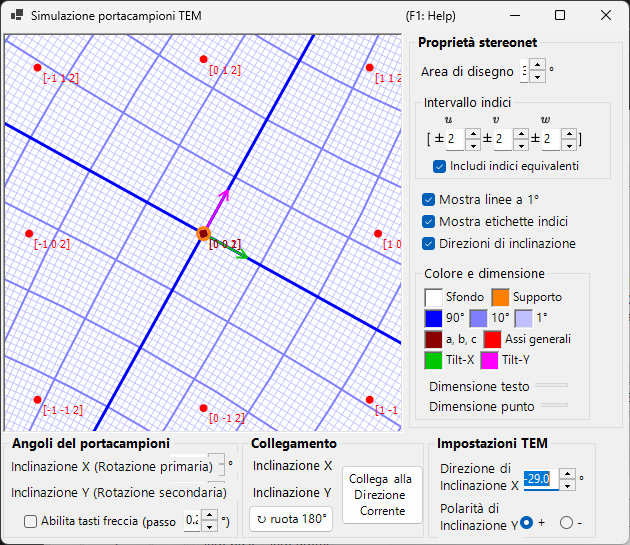Image resolution: width=630 pixels, height=545 pixels.
Task: Click the Dimensione testo slider
Action: click(x=552, y=385)
